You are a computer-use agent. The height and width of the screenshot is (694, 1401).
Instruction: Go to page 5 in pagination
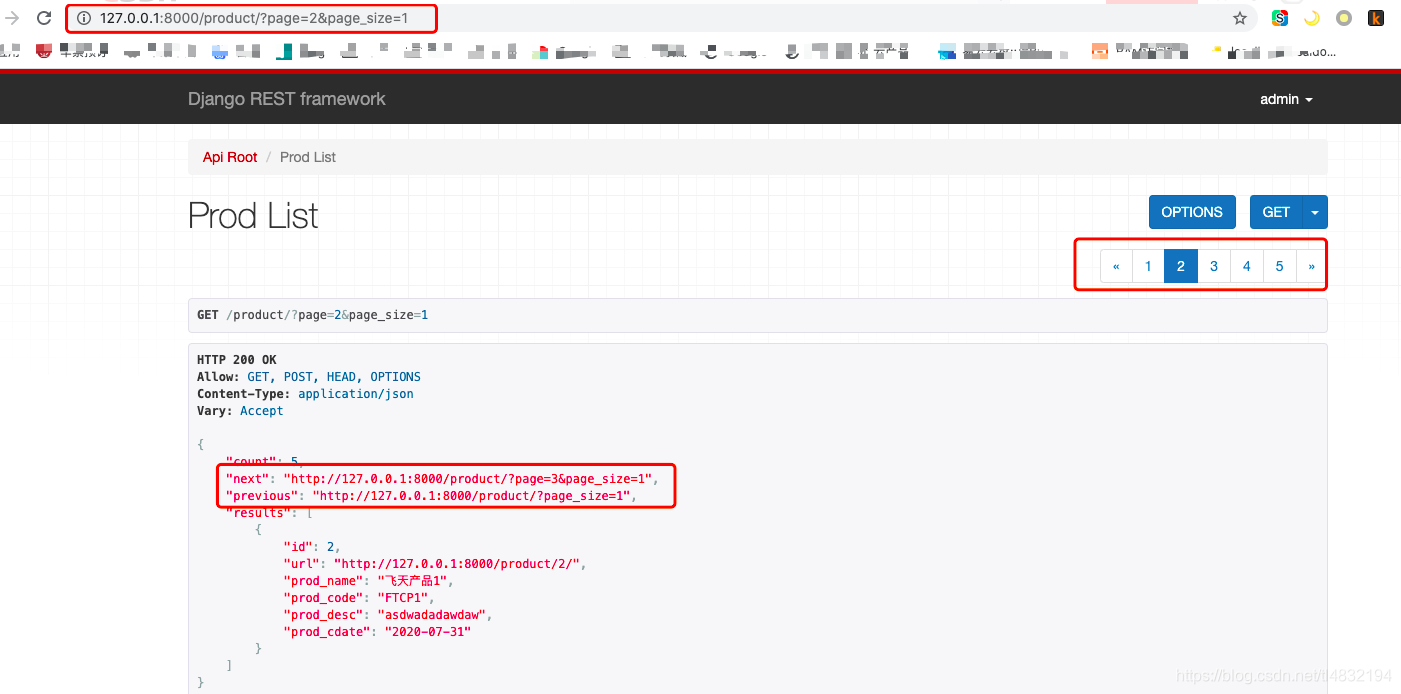(x=1280, y=266)
